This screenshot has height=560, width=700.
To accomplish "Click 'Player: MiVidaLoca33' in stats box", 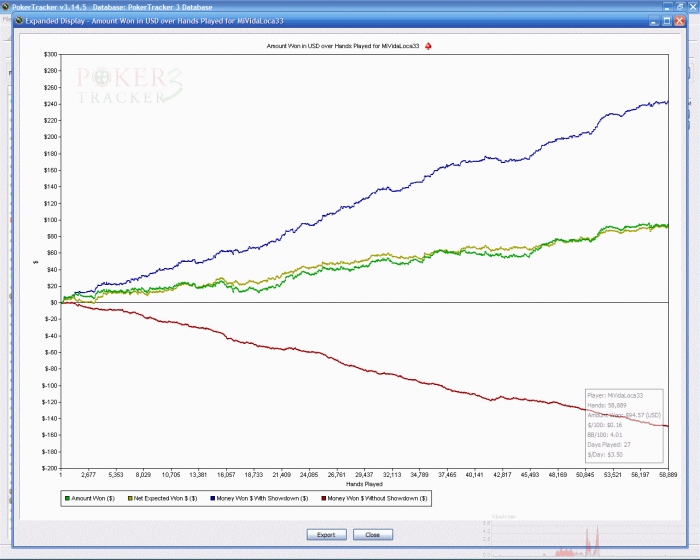I will 615,396.
